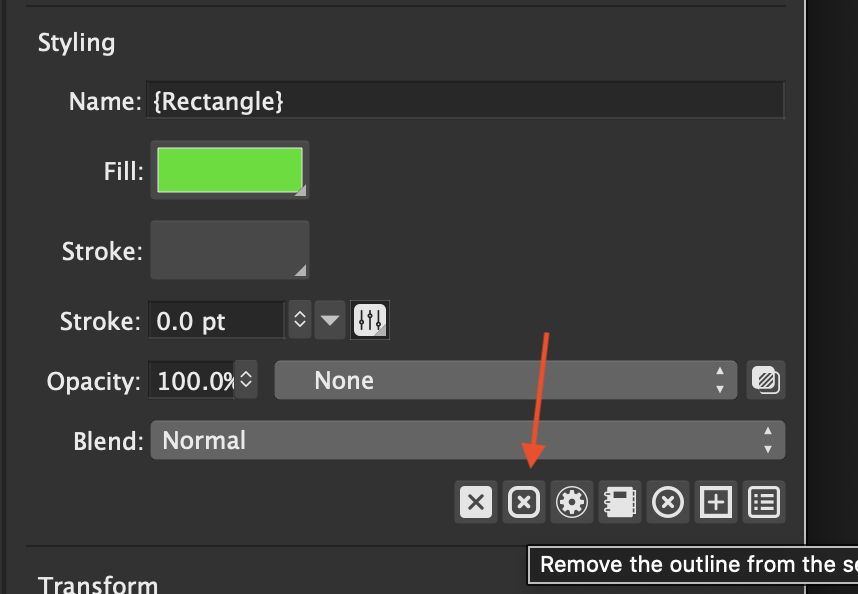
Task: Open style options with the gear icon
Action: (571, 502)
